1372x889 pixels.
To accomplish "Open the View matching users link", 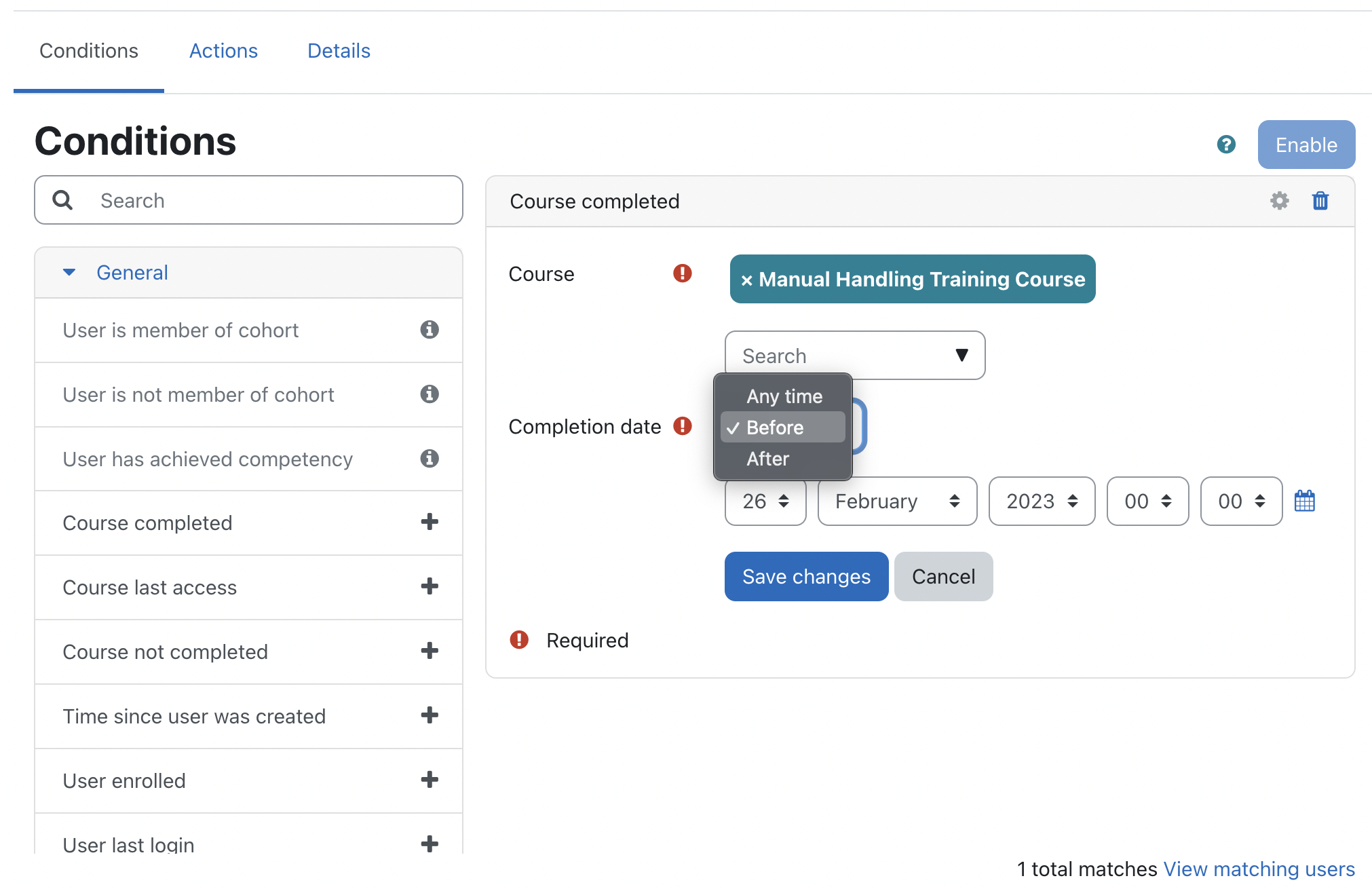I will tap(1259, 869).
